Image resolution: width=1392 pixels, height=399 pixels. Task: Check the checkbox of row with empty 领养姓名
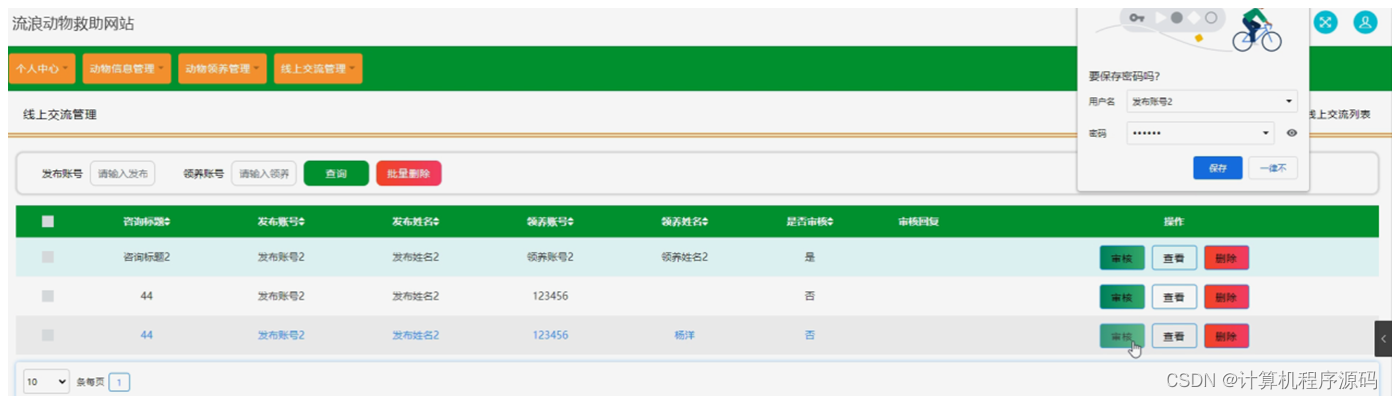point(48,296)
